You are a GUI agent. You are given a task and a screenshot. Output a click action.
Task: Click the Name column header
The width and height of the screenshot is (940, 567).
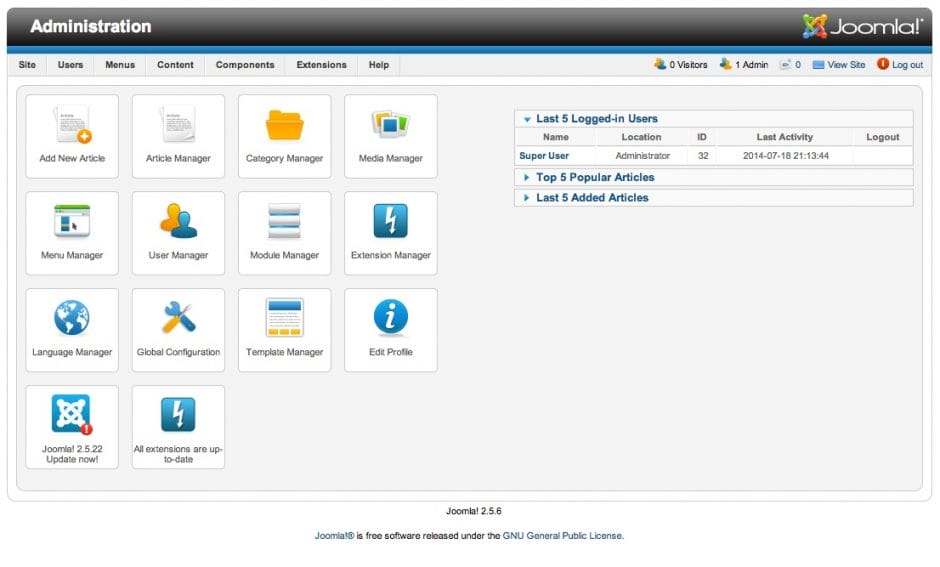pos(556,137)
